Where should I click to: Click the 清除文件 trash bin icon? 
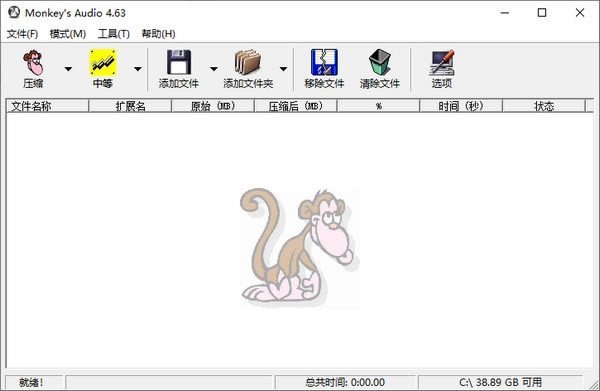click(x=380, y=62)
